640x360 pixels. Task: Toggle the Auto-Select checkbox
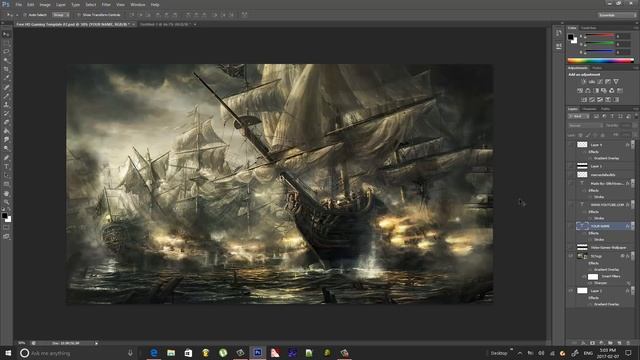tap(25, 15)
